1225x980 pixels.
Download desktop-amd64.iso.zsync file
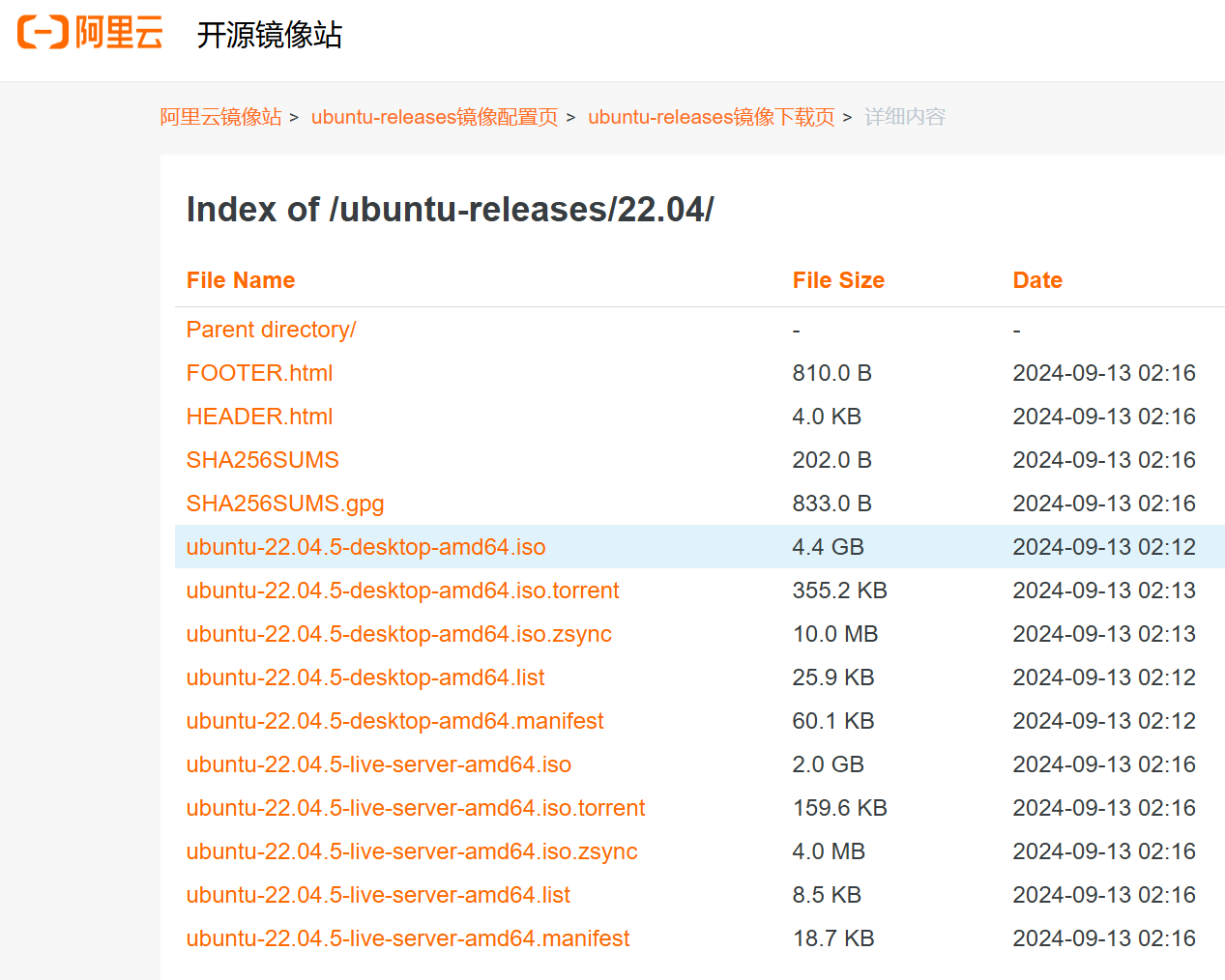tap(398, 634)
